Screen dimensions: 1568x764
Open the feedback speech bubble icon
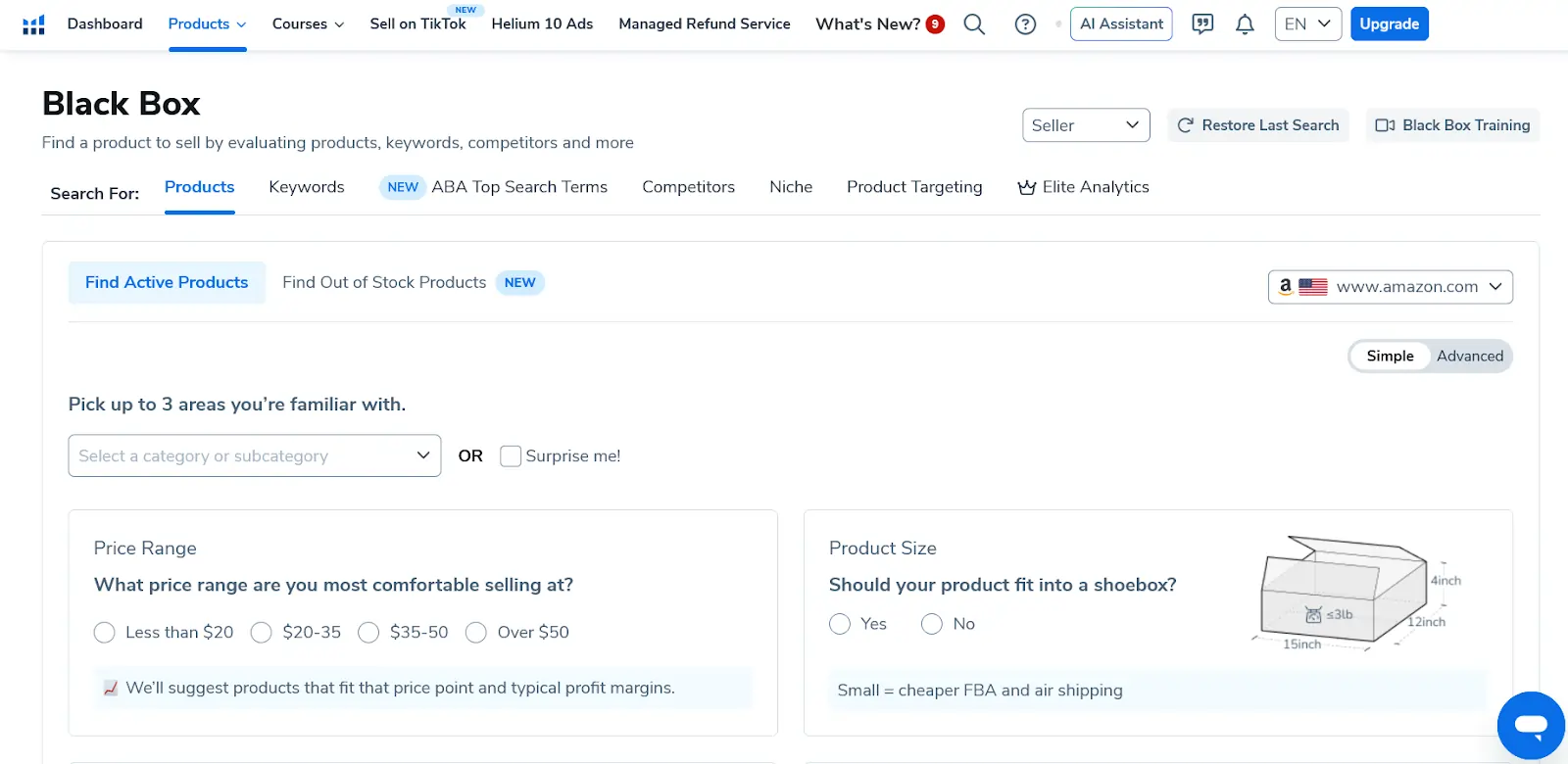[x=1202, y=24]
